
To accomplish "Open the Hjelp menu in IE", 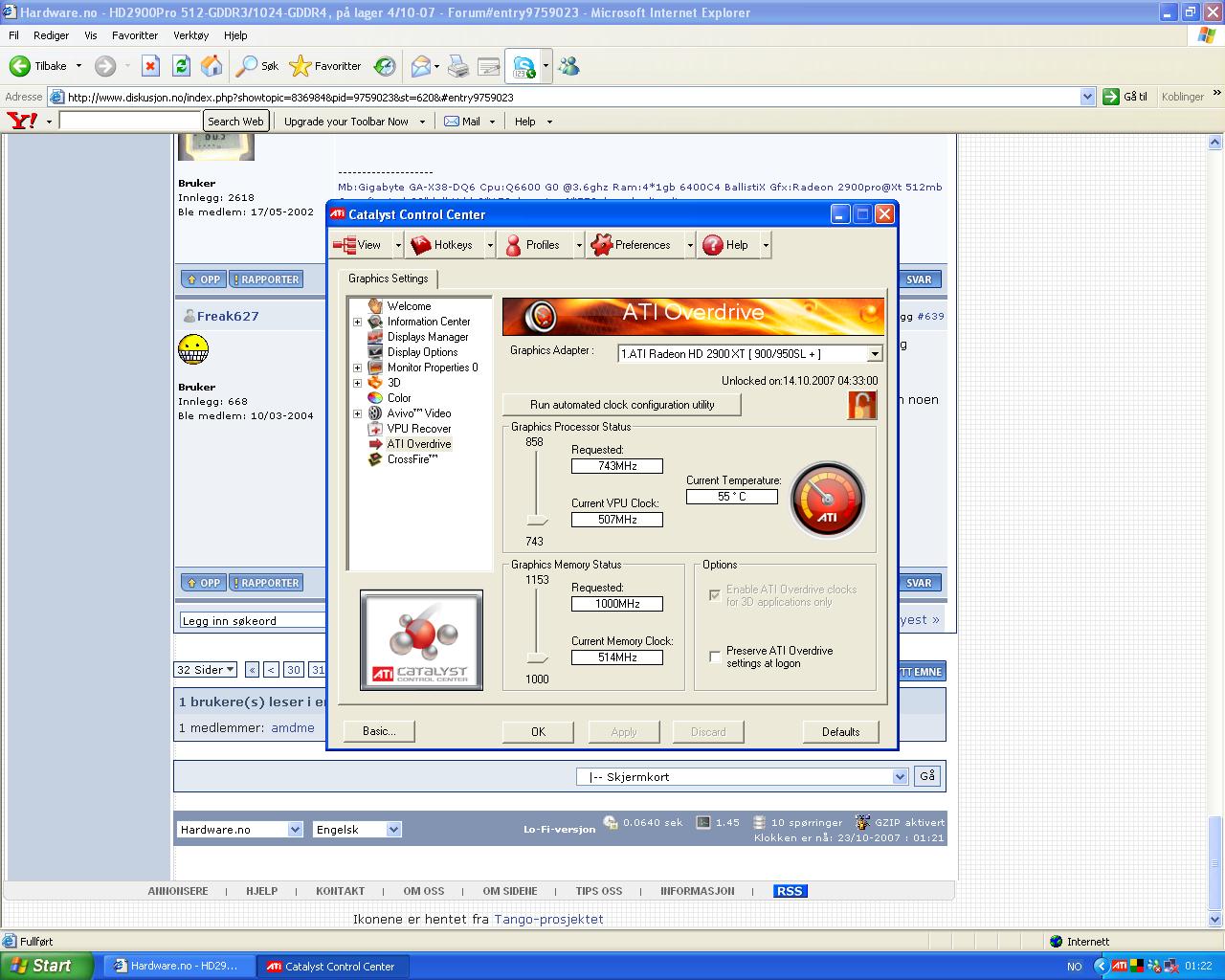I will pyautogui.click(x=235, y=35).
